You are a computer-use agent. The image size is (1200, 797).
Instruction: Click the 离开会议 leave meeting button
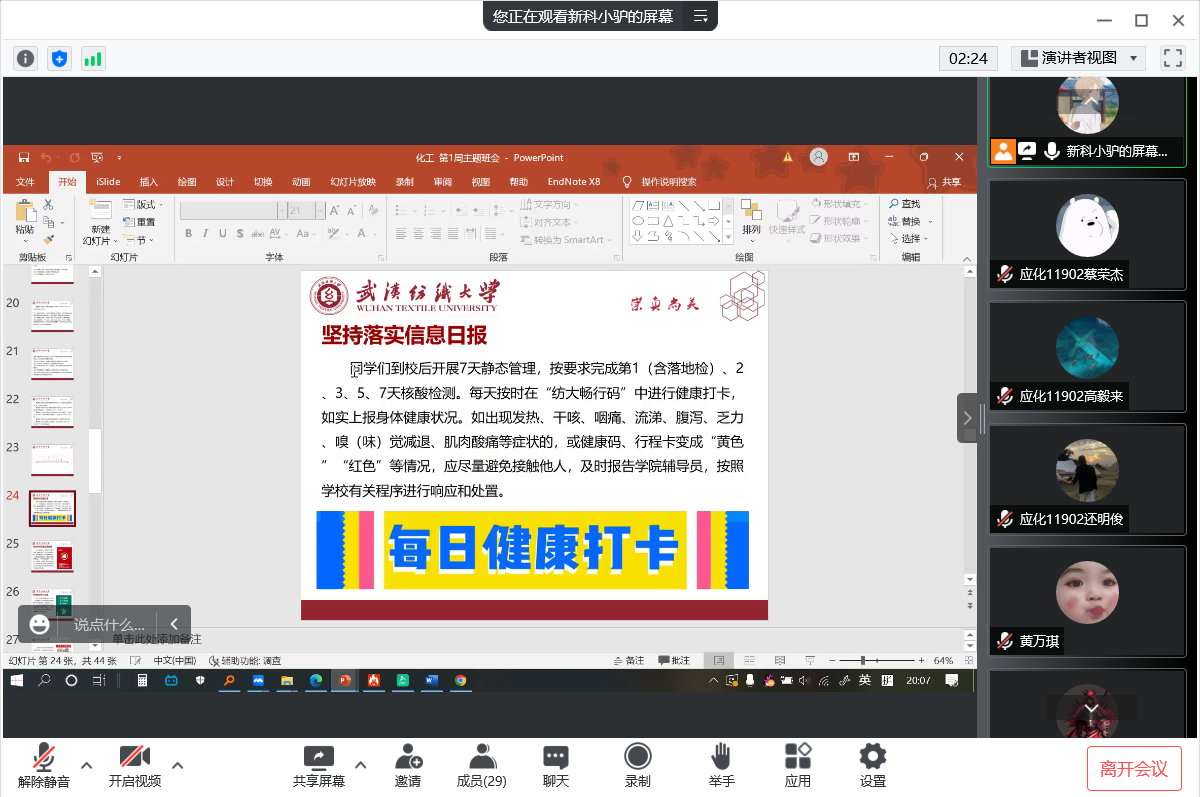point(1134,768)
